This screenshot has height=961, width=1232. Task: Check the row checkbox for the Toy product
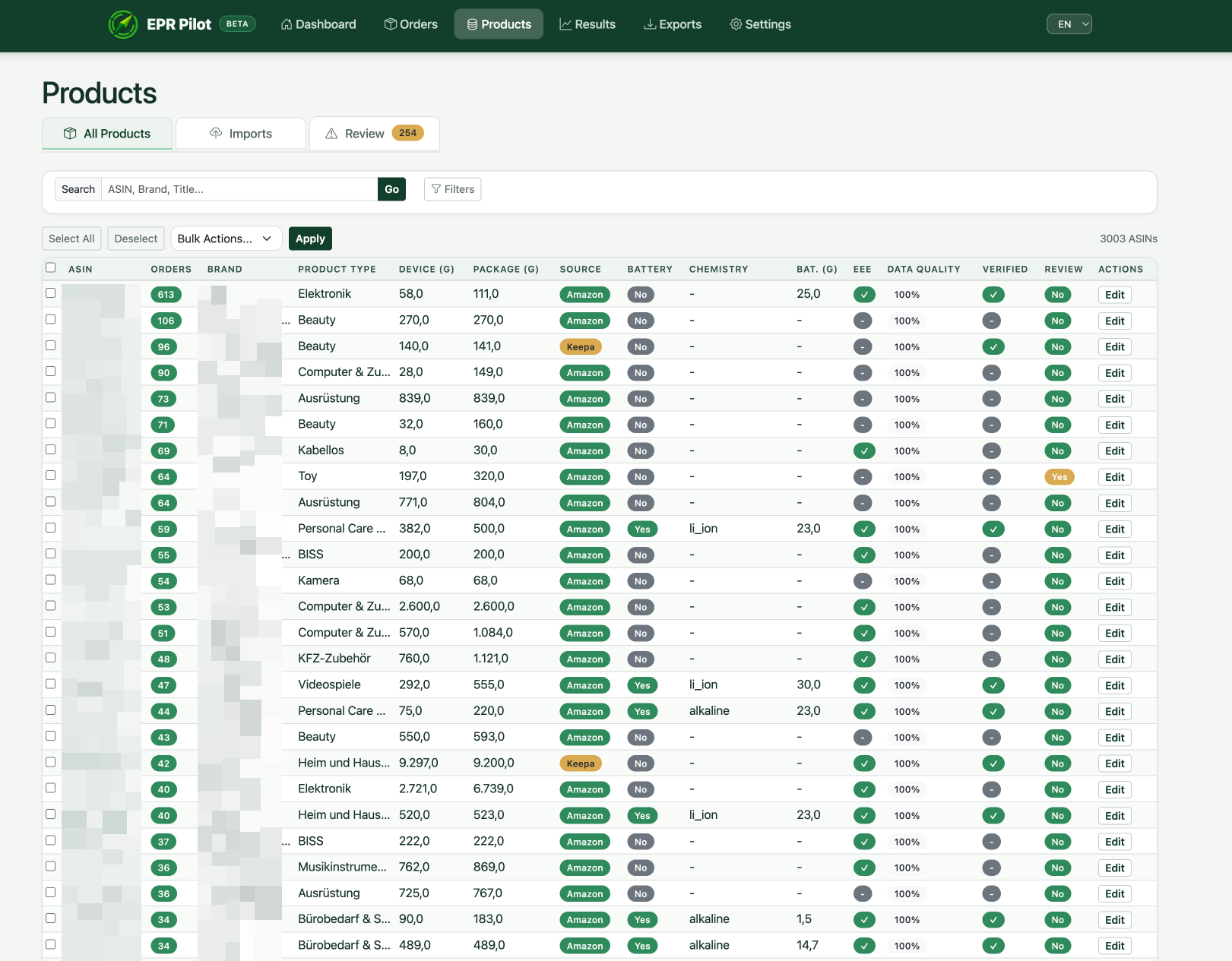pos(50,475)
